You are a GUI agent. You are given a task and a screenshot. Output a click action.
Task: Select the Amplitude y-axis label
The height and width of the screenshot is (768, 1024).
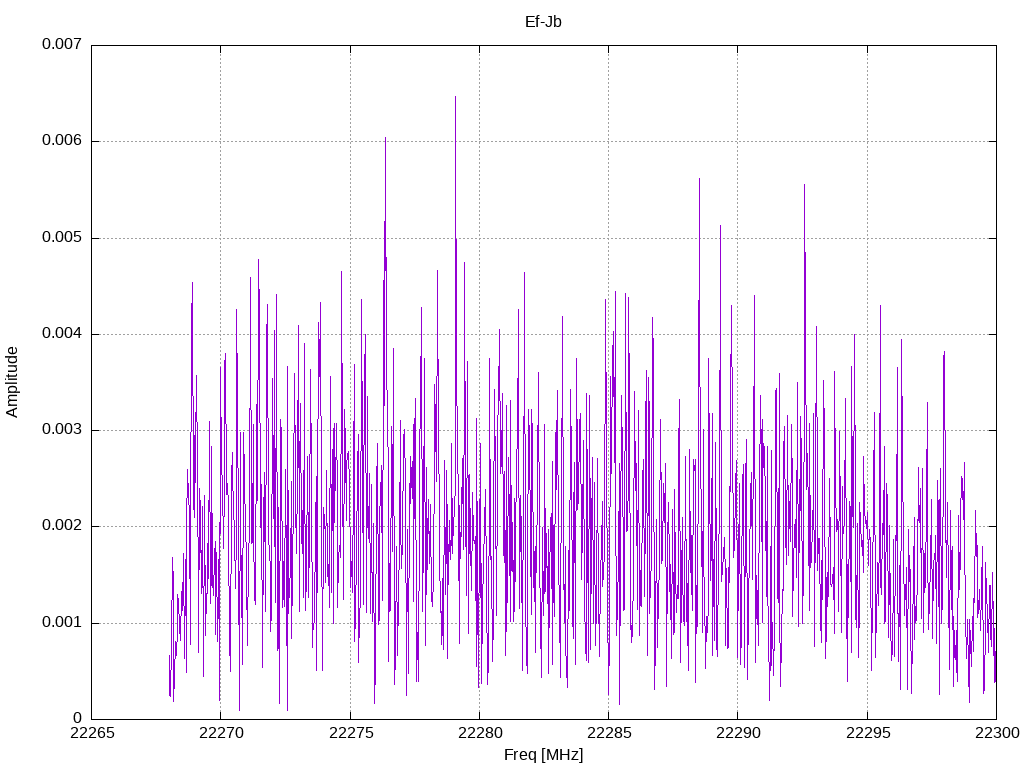pos(12,382)
